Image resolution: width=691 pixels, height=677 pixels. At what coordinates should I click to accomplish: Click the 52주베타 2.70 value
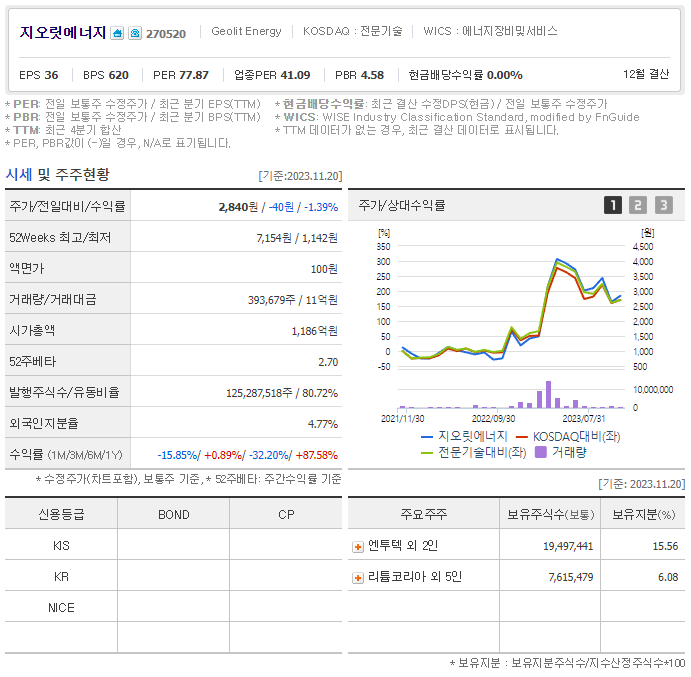(x=328, y=362)
